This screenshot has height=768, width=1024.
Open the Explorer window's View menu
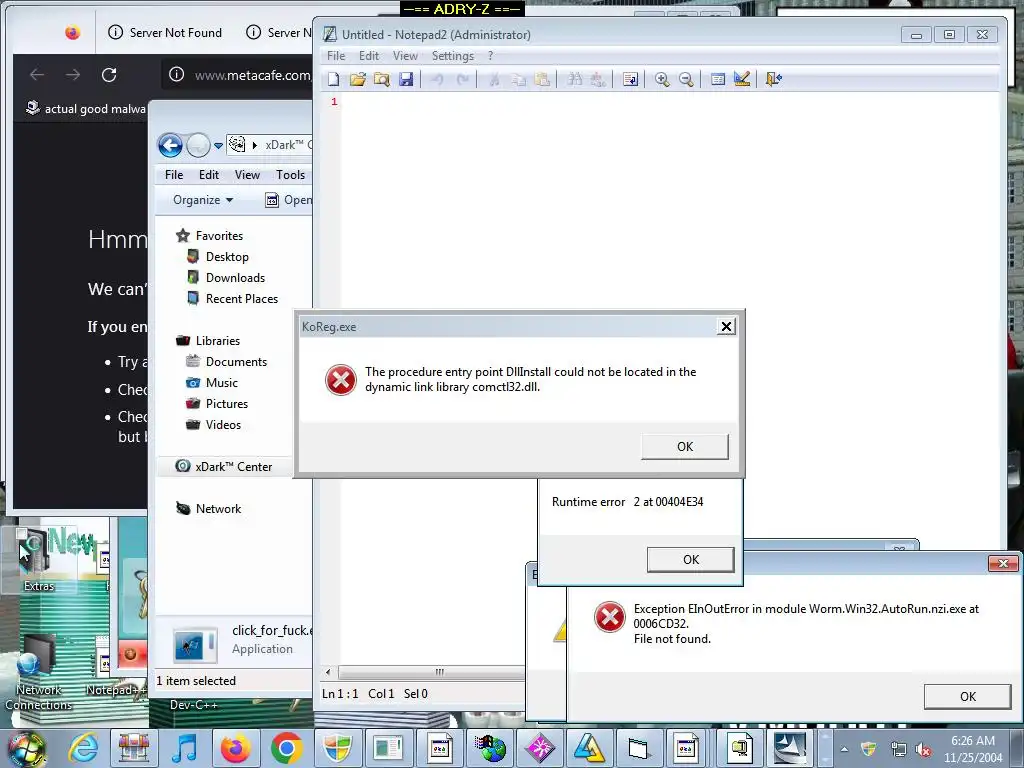pos(248,174)
